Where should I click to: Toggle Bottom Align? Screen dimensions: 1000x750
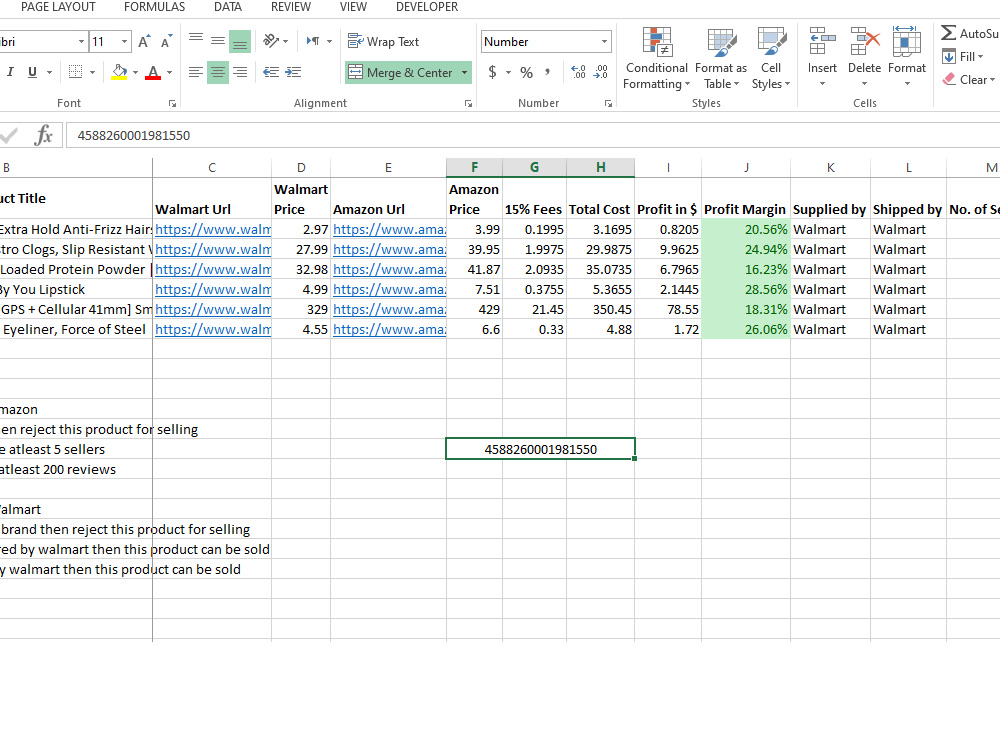pyautogui.click(x=240, y=41)
